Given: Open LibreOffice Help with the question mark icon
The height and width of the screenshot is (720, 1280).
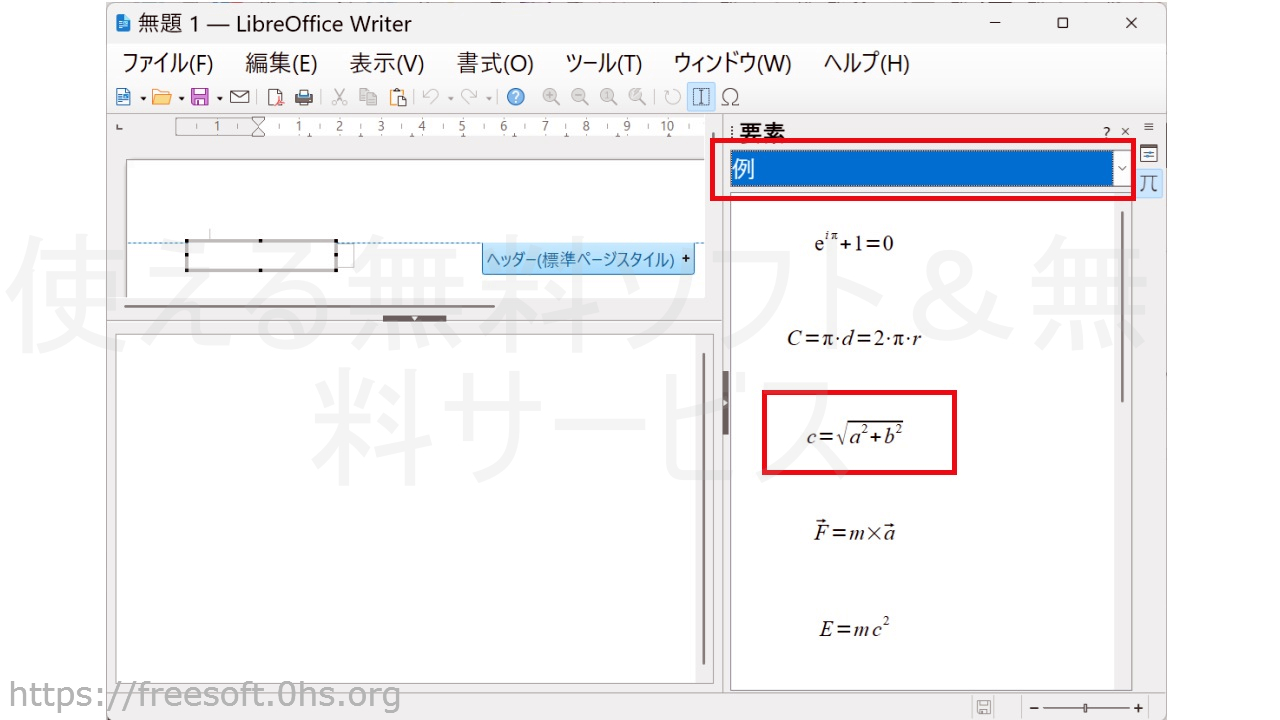Looking at the screenshot, I should pyautogui.click(x=515, y=97).
